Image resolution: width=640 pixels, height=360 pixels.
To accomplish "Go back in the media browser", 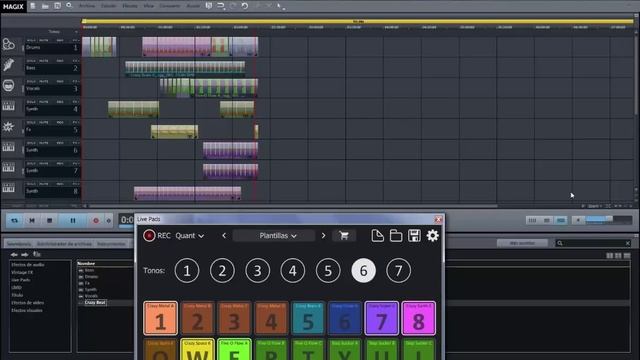I will pos(14,255).
